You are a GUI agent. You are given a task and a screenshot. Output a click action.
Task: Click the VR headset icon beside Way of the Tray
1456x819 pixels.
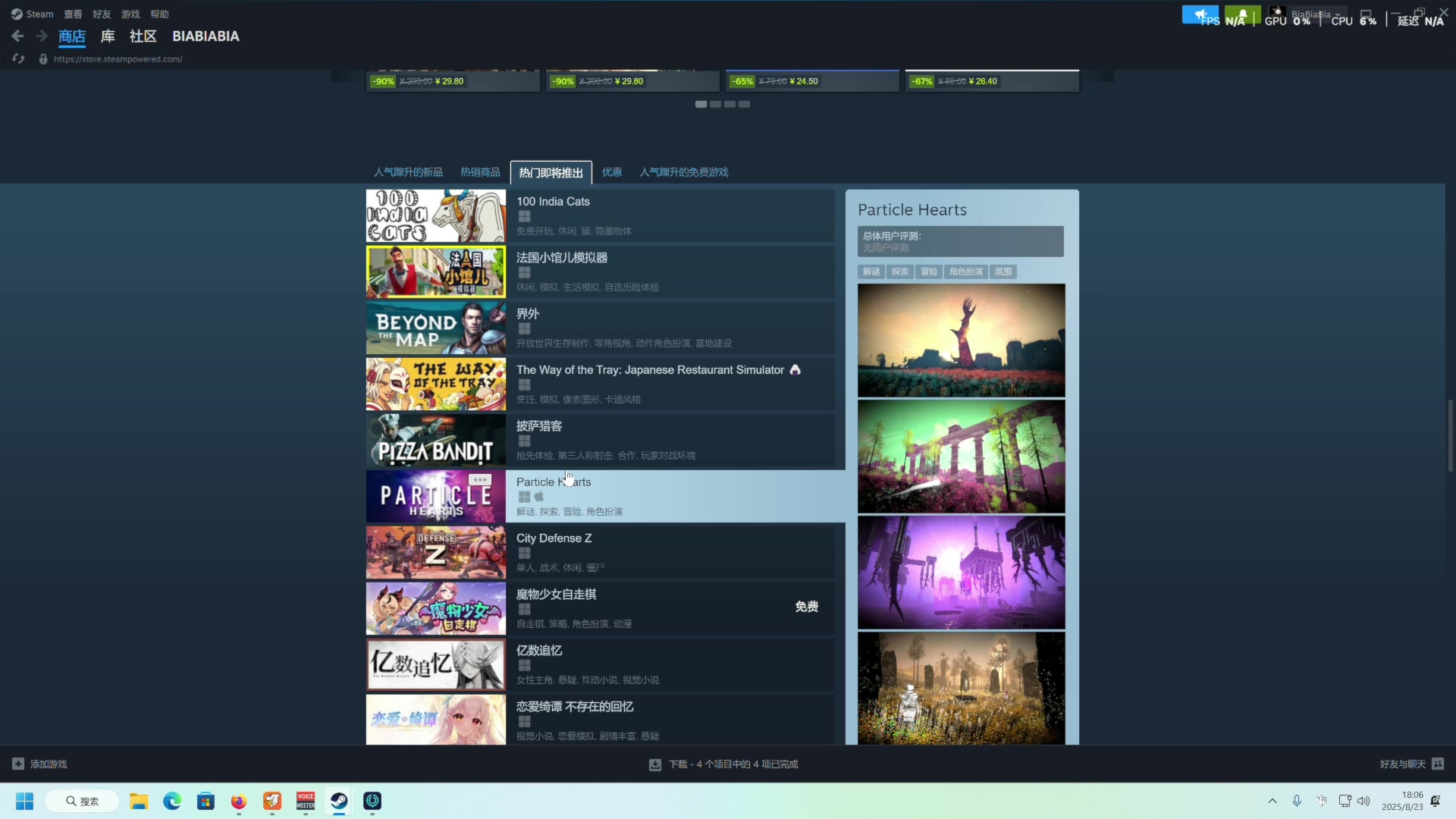point(795,369)
